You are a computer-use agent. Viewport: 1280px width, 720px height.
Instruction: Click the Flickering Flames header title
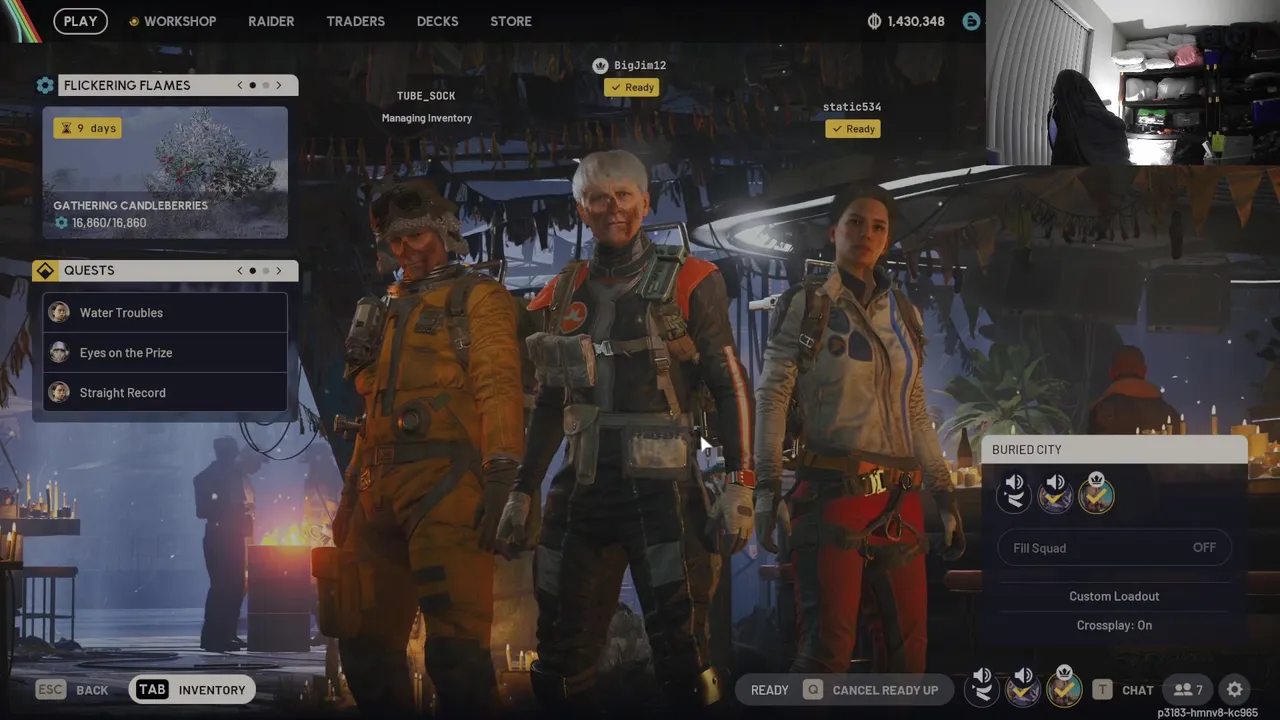pos(127,85)
